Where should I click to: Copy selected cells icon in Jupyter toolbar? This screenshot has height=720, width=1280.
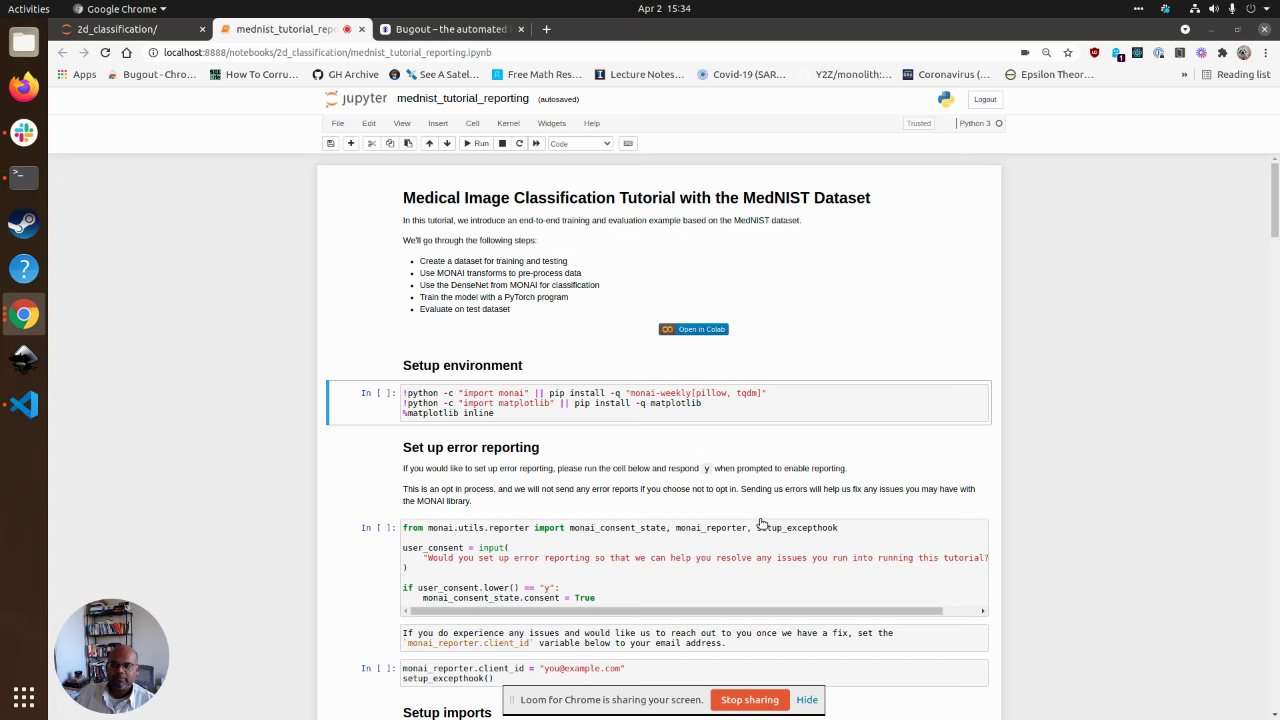(390, 143)
